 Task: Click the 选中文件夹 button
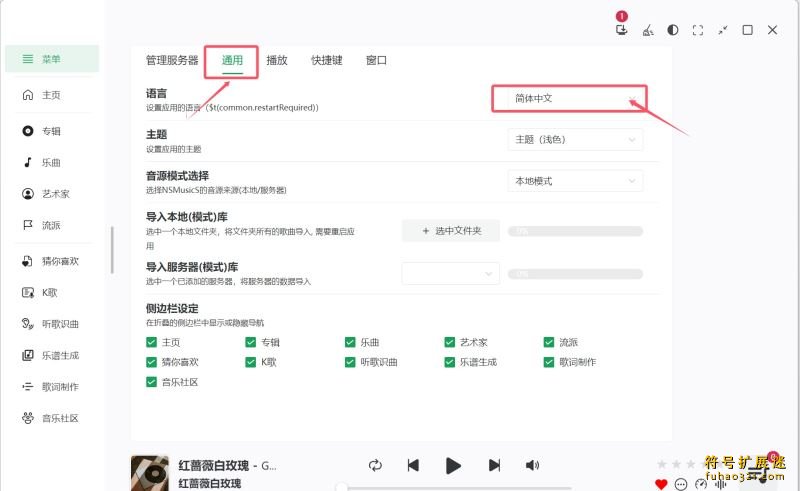[451, 231]
